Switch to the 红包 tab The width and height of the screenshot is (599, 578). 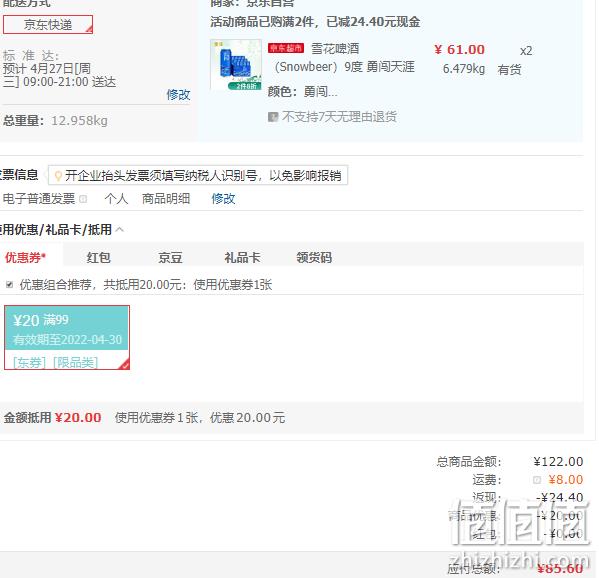coord(98,257)
